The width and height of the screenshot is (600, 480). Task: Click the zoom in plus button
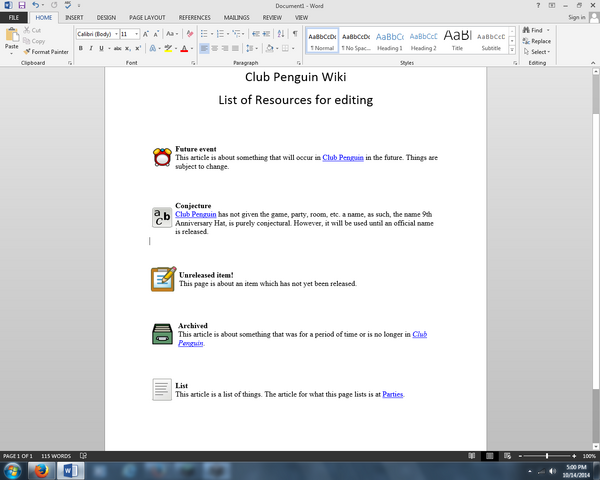tap(574, 456)
